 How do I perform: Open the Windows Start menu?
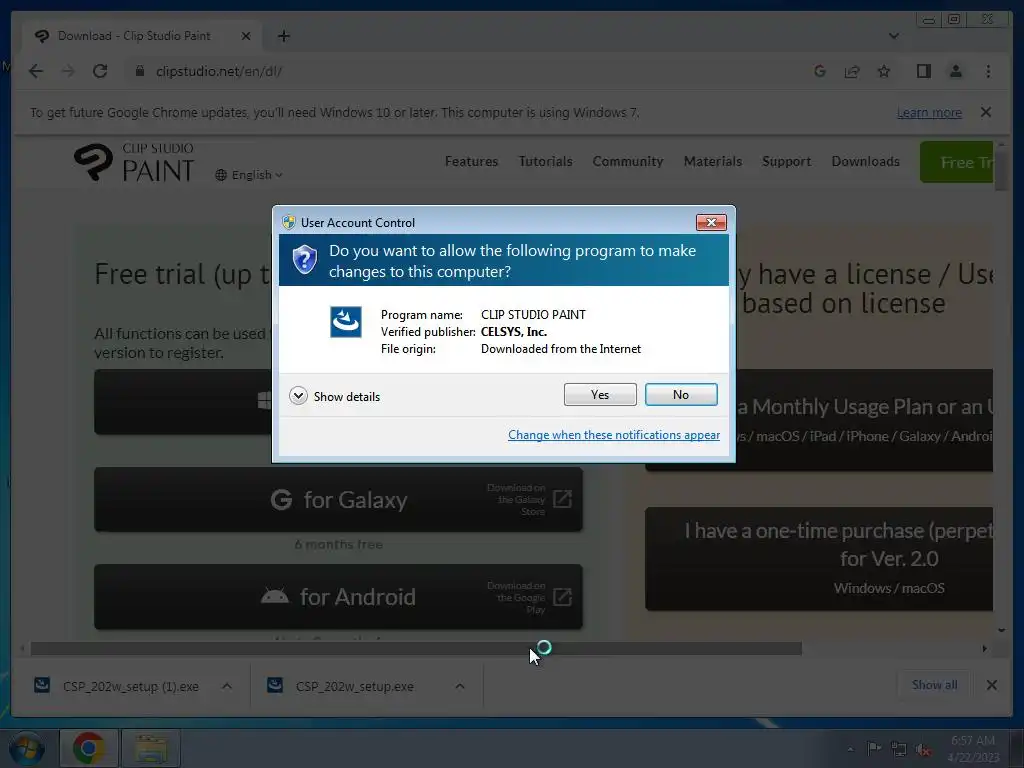[27, 748]
